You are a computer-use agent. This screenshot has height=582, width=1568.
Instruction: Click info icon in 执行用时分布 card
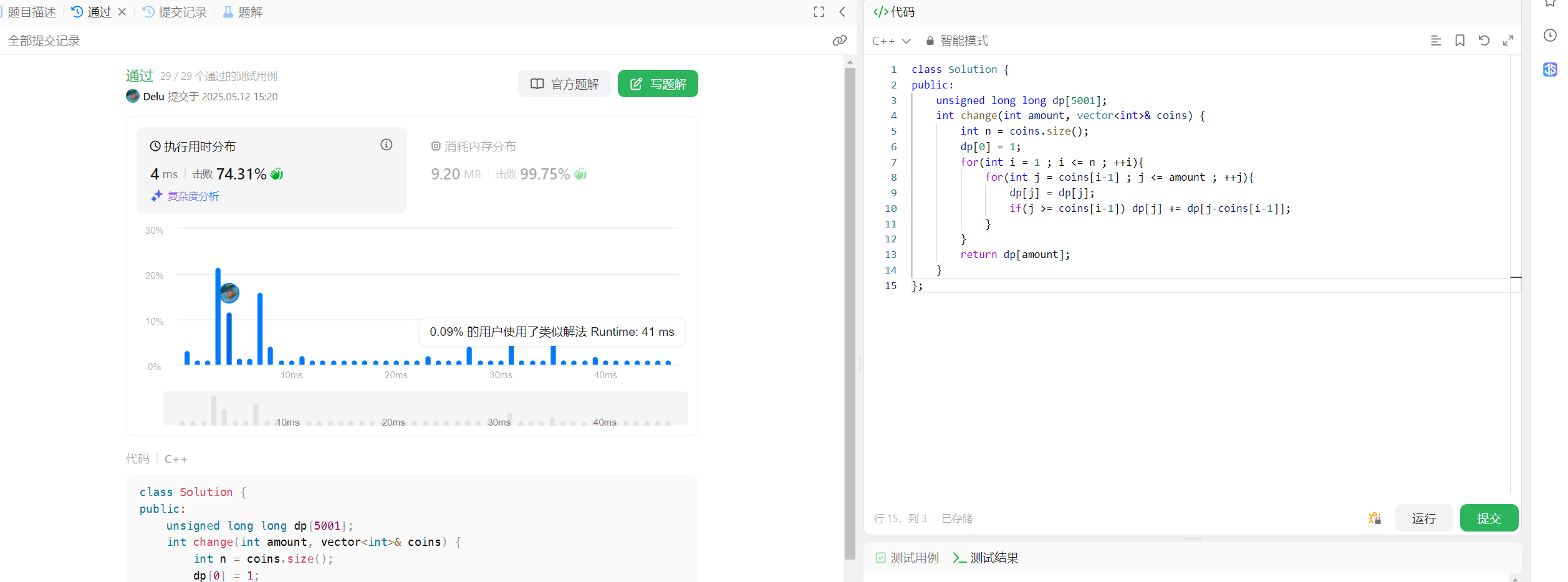(x=387, y=145)
